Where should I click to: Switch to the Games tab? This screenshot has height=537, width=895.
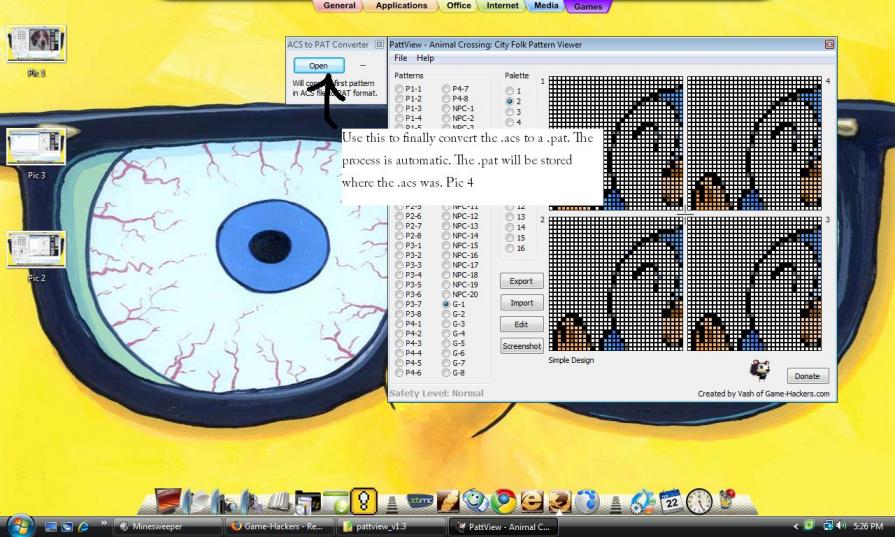pos(588,6)
